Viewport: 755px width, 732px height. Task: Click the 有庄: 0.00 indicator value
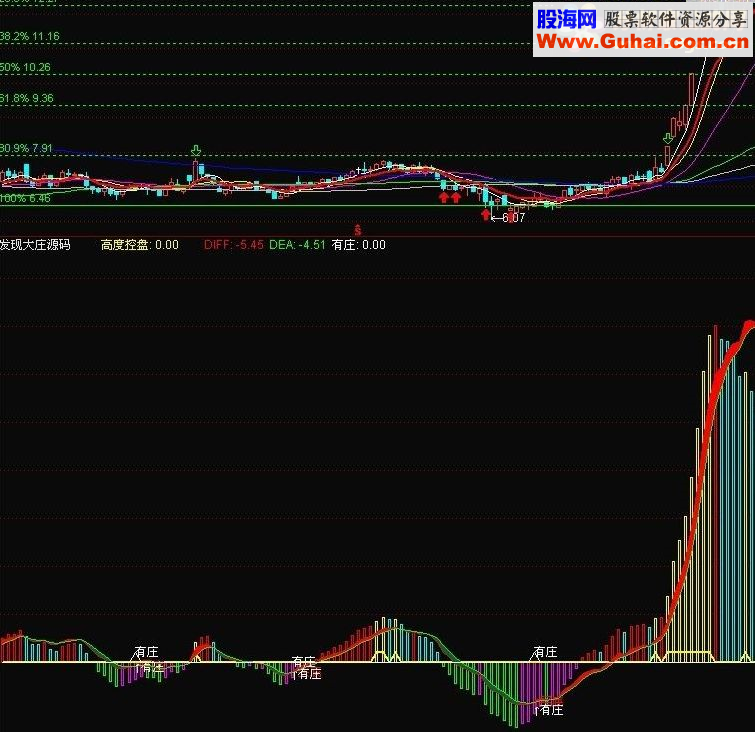(x=359, y=245)
